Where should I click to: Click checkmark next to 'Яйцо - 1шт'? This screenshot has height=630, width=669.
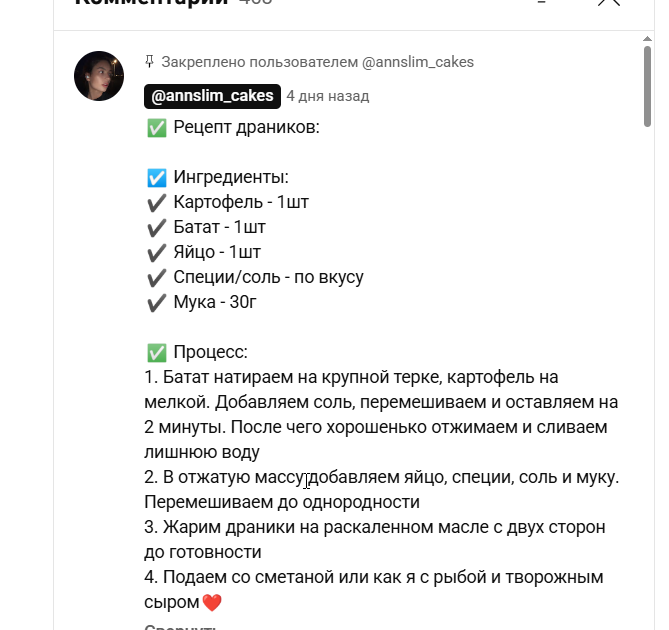tap(157, 253)
